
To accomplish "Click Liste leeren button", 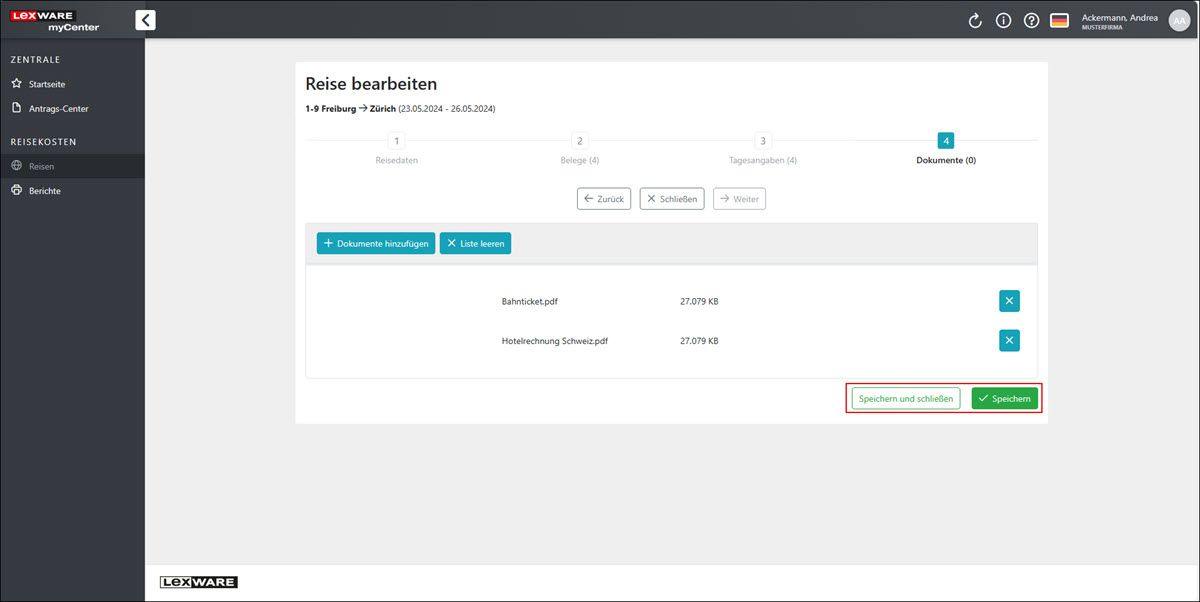I will point(475,243).
